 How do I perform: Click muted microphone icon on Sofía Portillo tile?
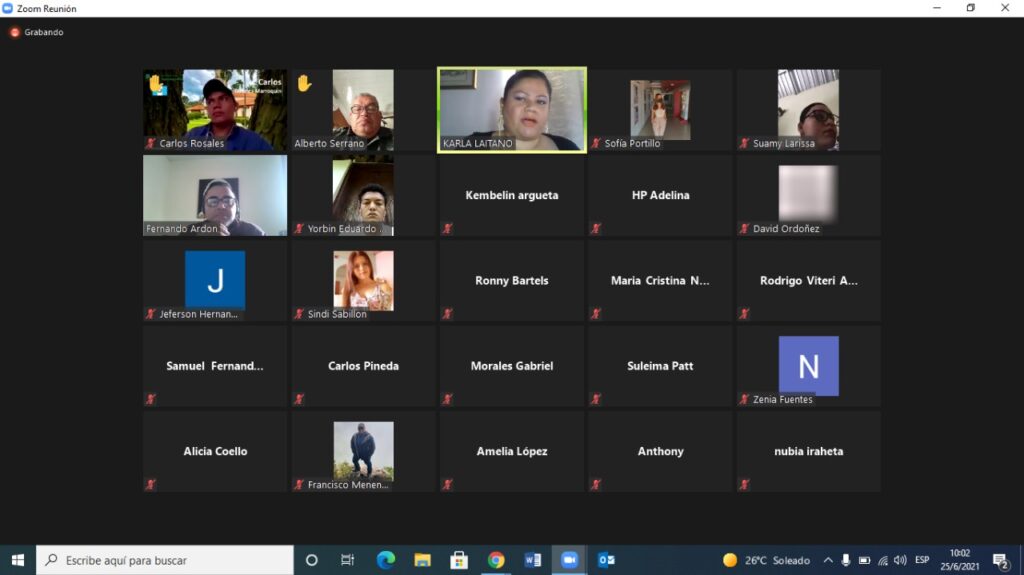[596, 144]
